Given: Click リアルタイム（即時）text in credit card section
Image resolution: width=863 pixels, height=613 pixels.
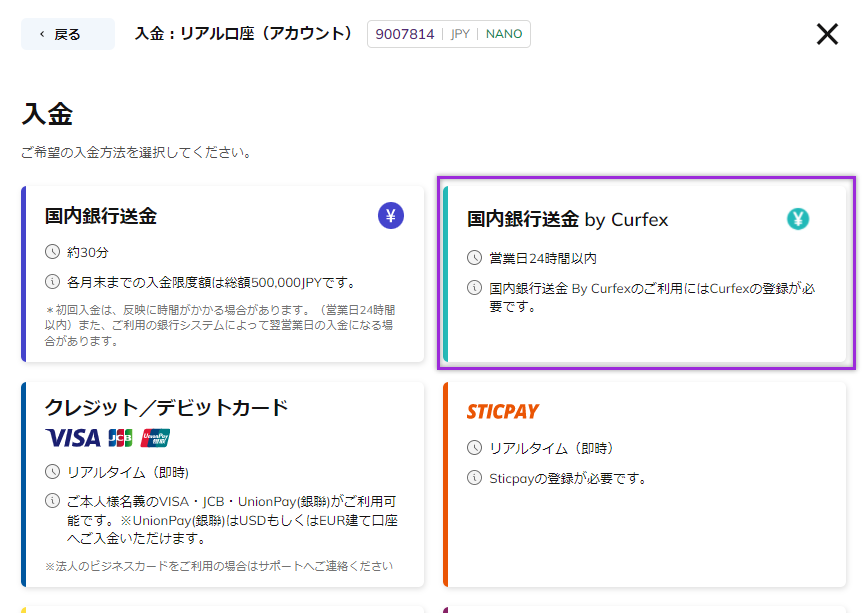Looking at the screenshot, I should [128, 473].
